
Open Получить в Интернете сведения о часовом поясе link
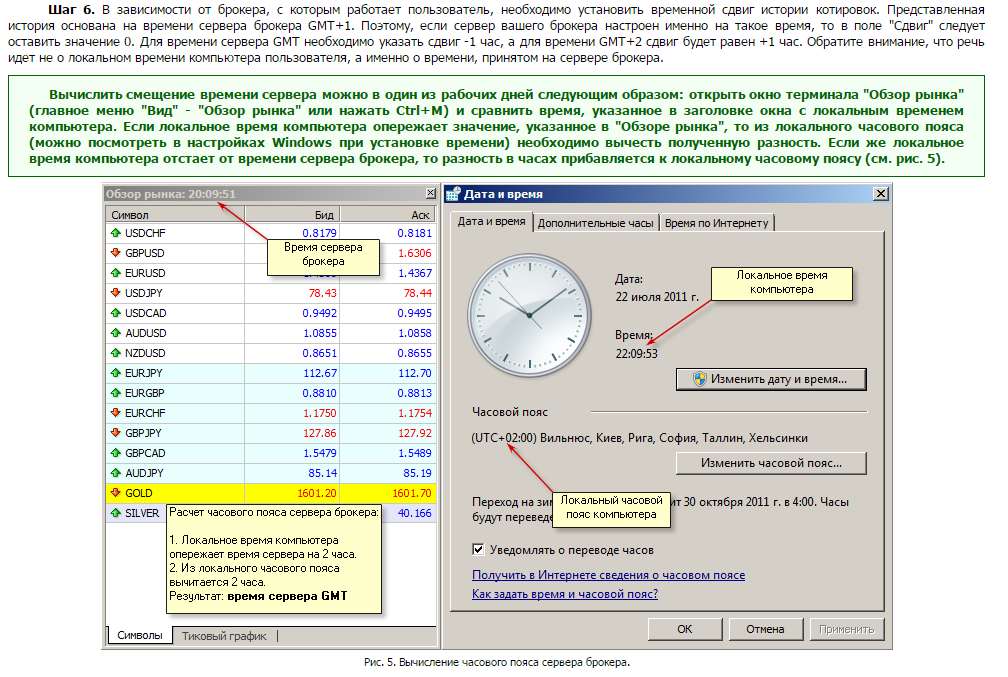[x=608, y=575]
